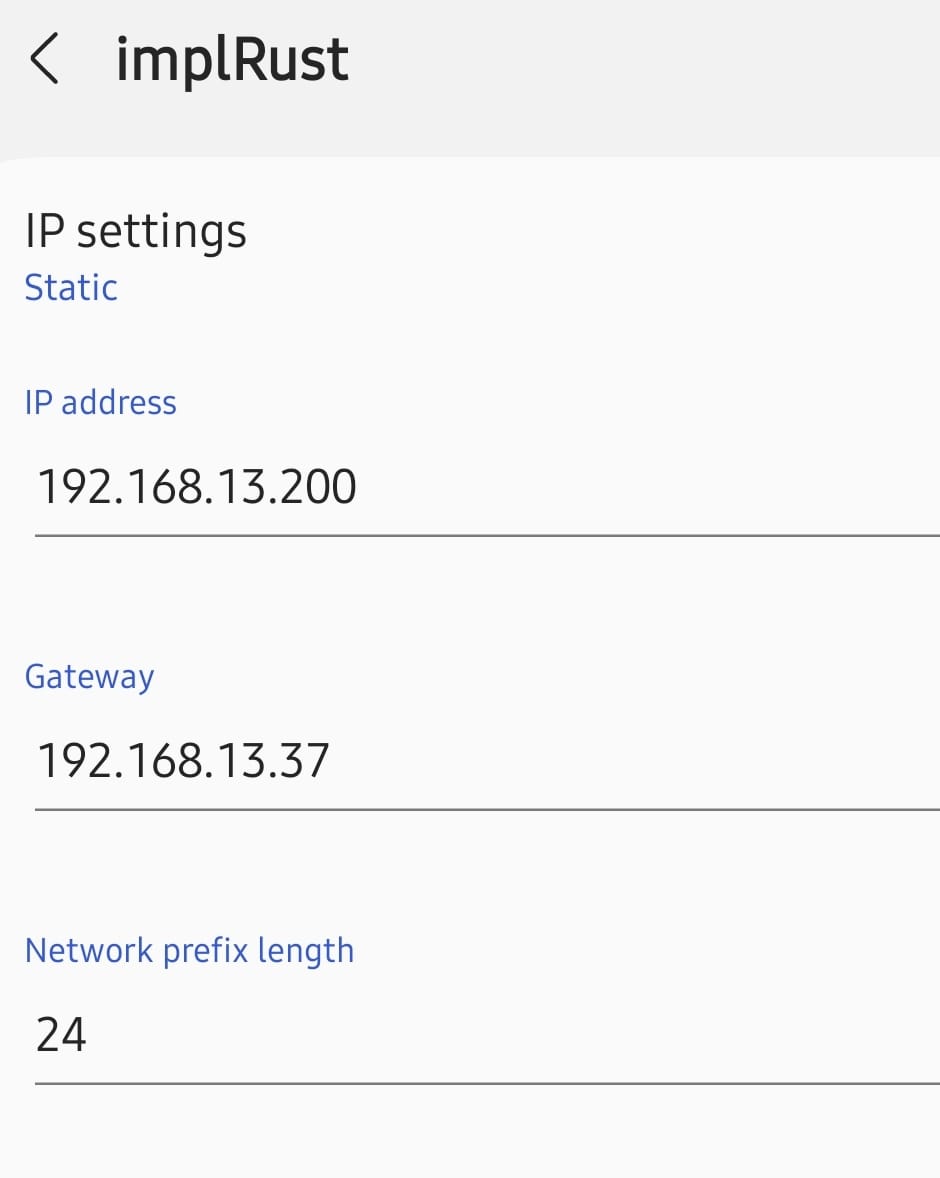Click the 168 octet in the Gateway
940x1178 pixels.
152,761
